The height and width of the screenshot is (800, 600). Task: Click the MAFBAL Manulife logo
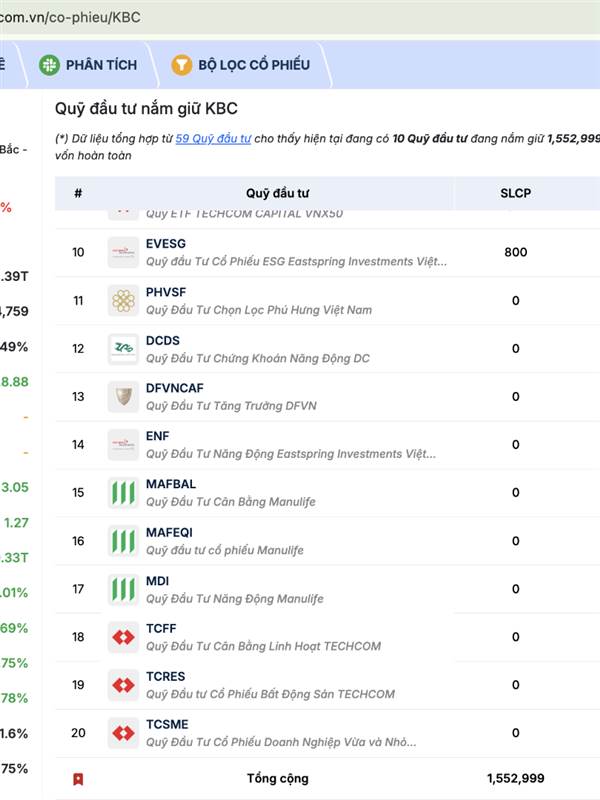[123, 492]
